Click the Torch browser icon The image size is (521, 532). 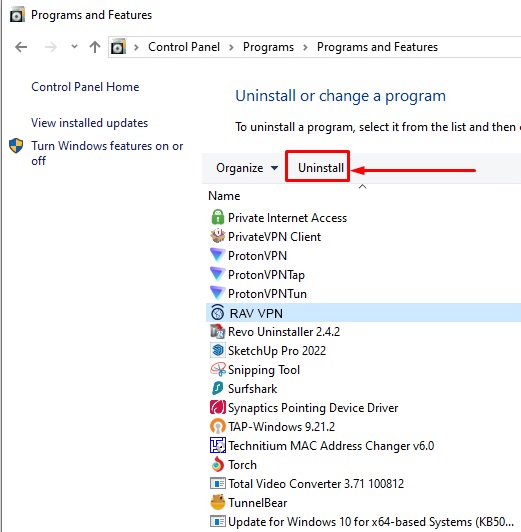[217, 464]
